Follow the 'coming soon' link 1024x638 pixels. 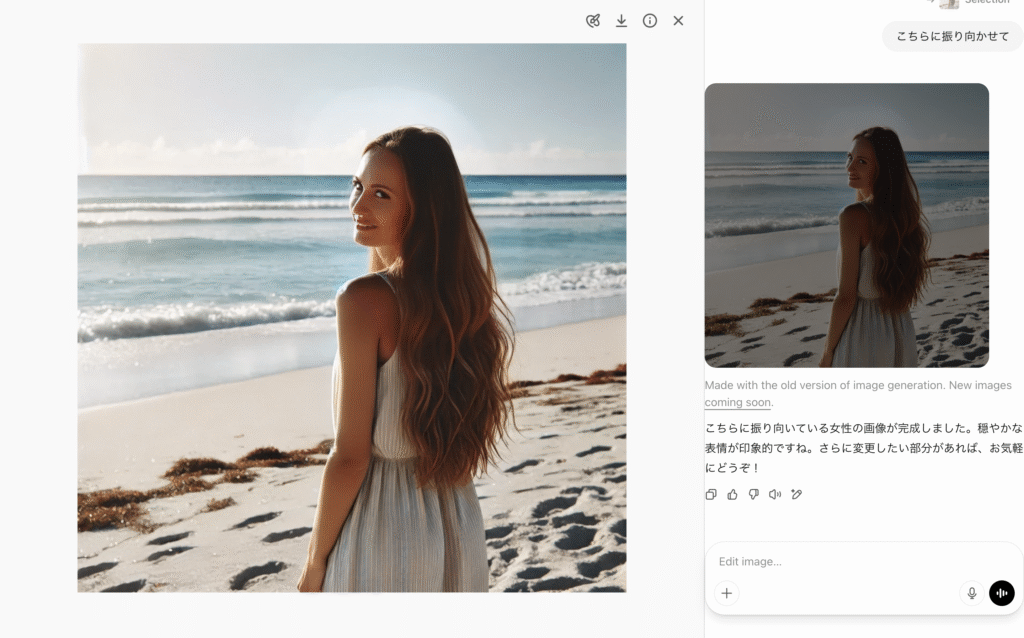coord(737,402)
